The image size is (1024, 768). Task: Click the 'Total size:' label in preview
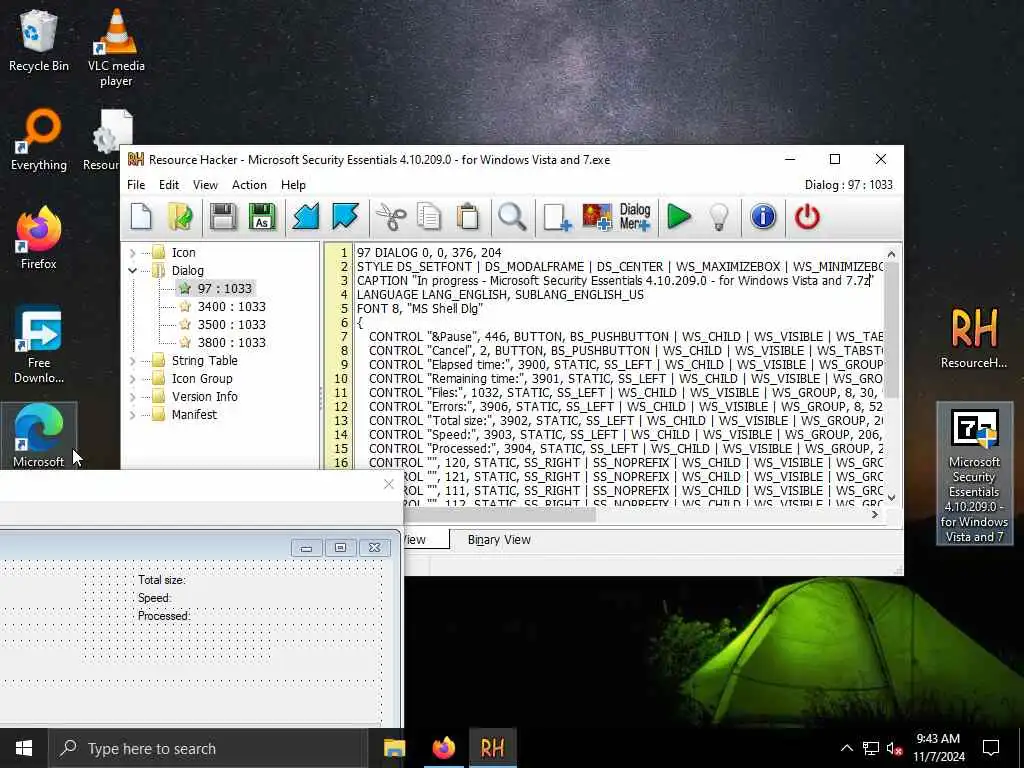click(161, 580)
